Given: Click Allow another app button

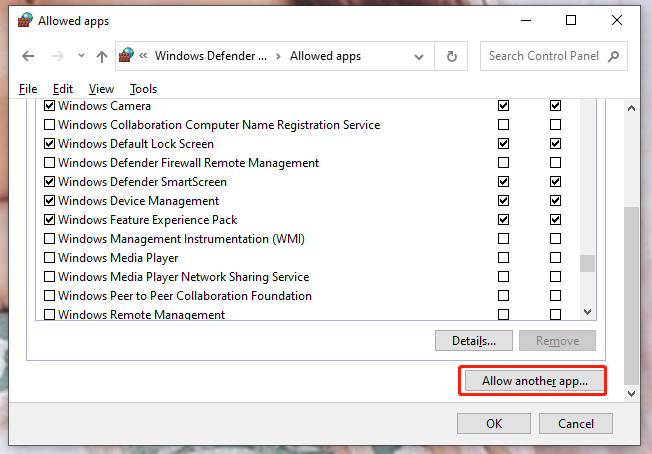Looking at the screenshot, I should coord(534,381).
